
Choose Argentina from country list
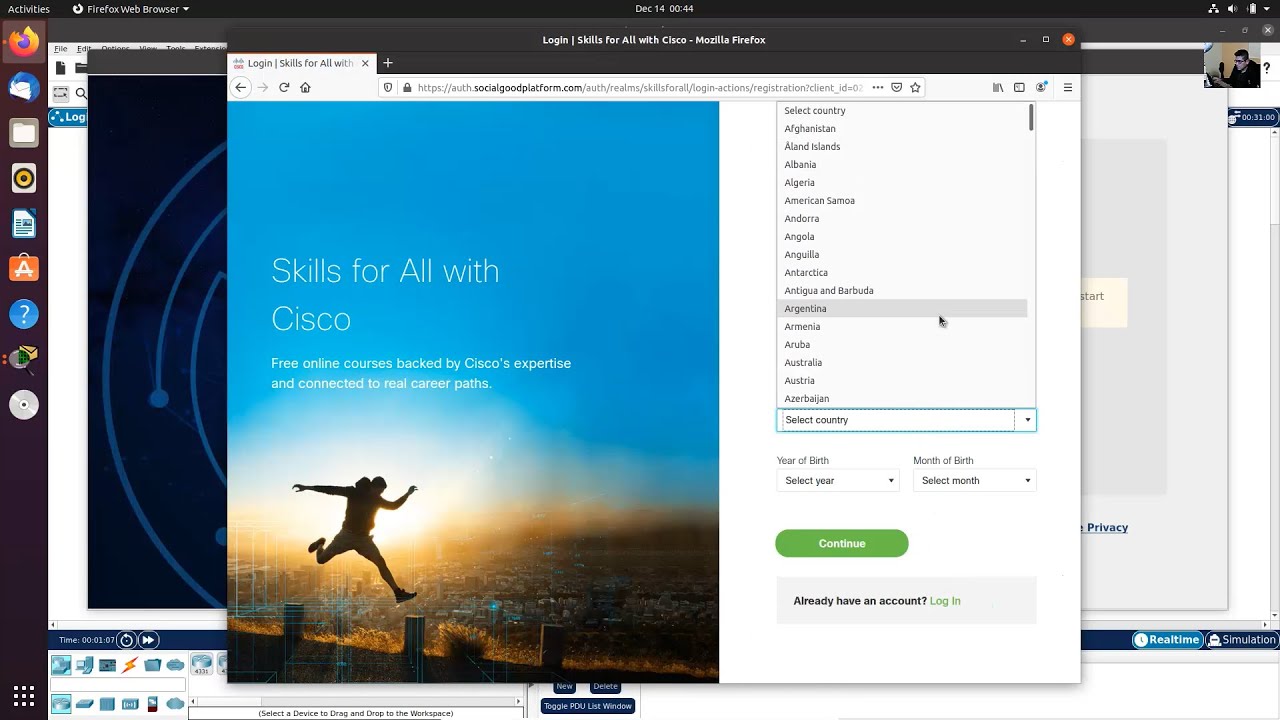point(902,309)
